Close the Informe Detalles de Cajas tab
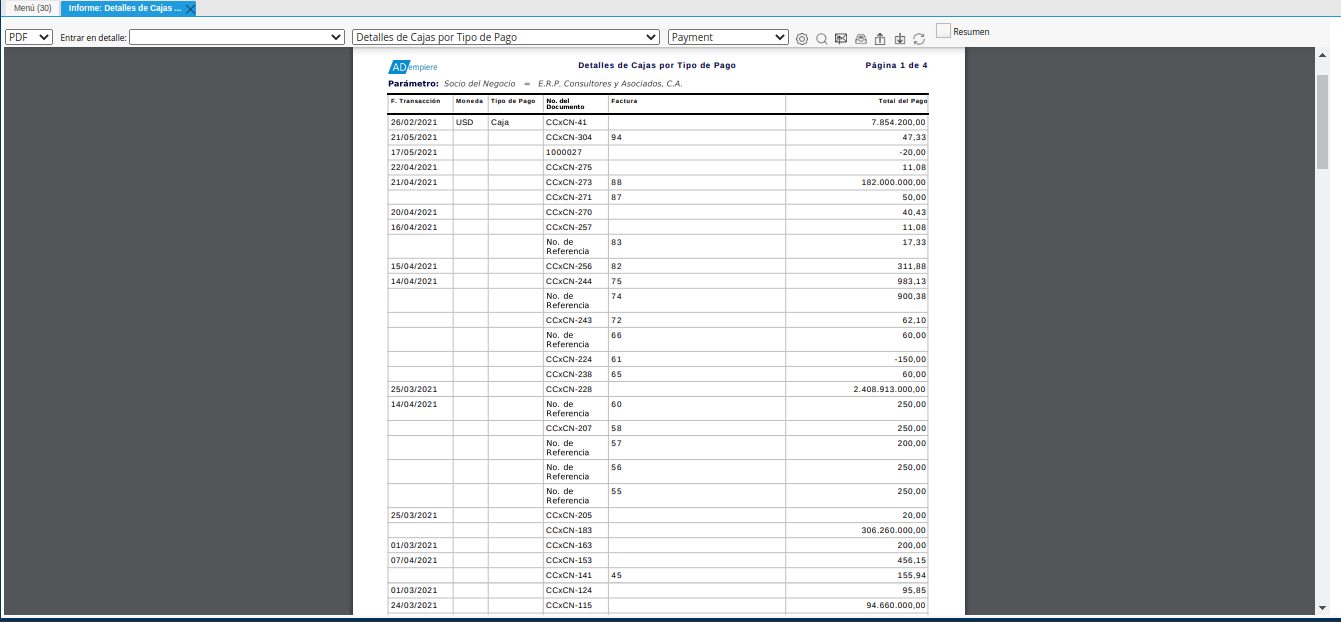 (x=190, y=9)
